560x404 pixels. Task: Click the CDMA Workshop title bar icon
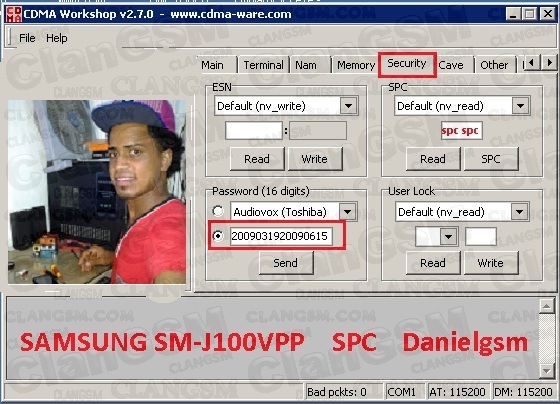[x=14, y=14]
